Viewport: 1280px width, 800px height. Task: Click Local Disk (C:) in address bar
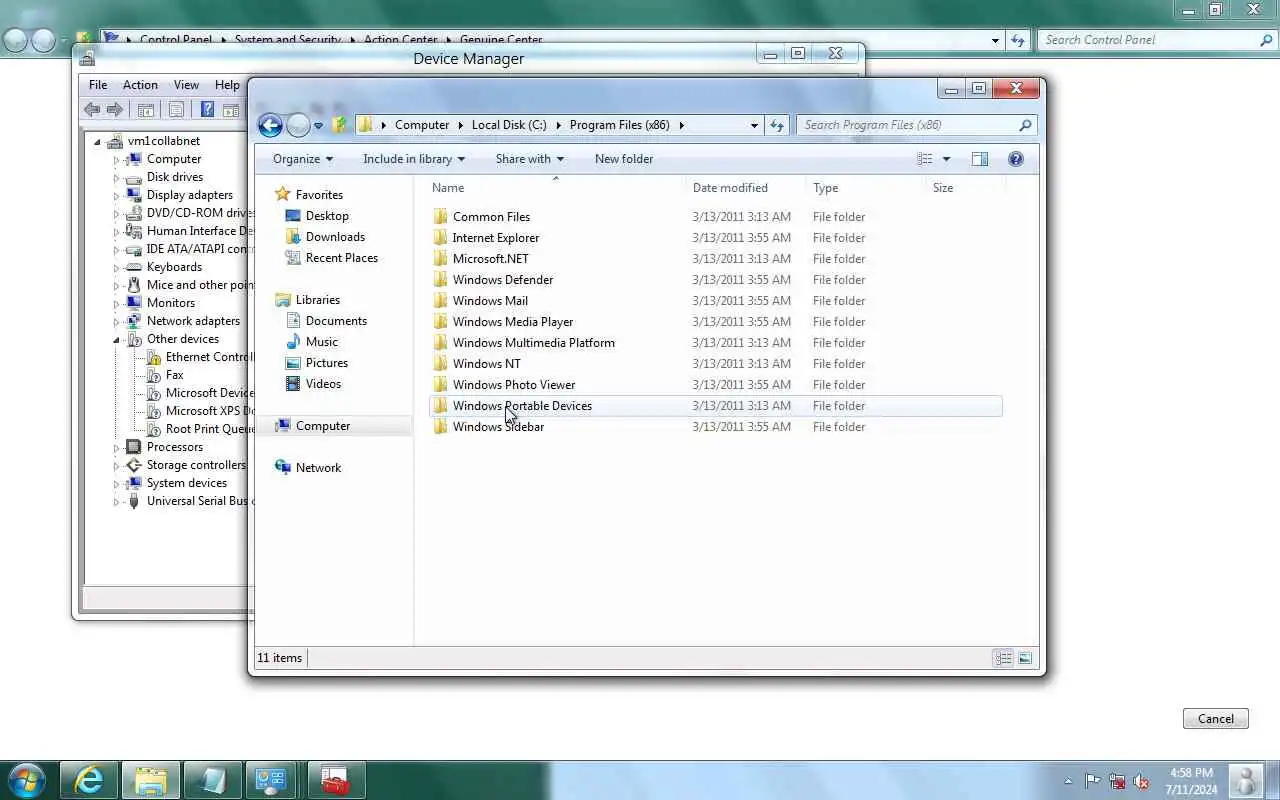(x=509, y=125)
